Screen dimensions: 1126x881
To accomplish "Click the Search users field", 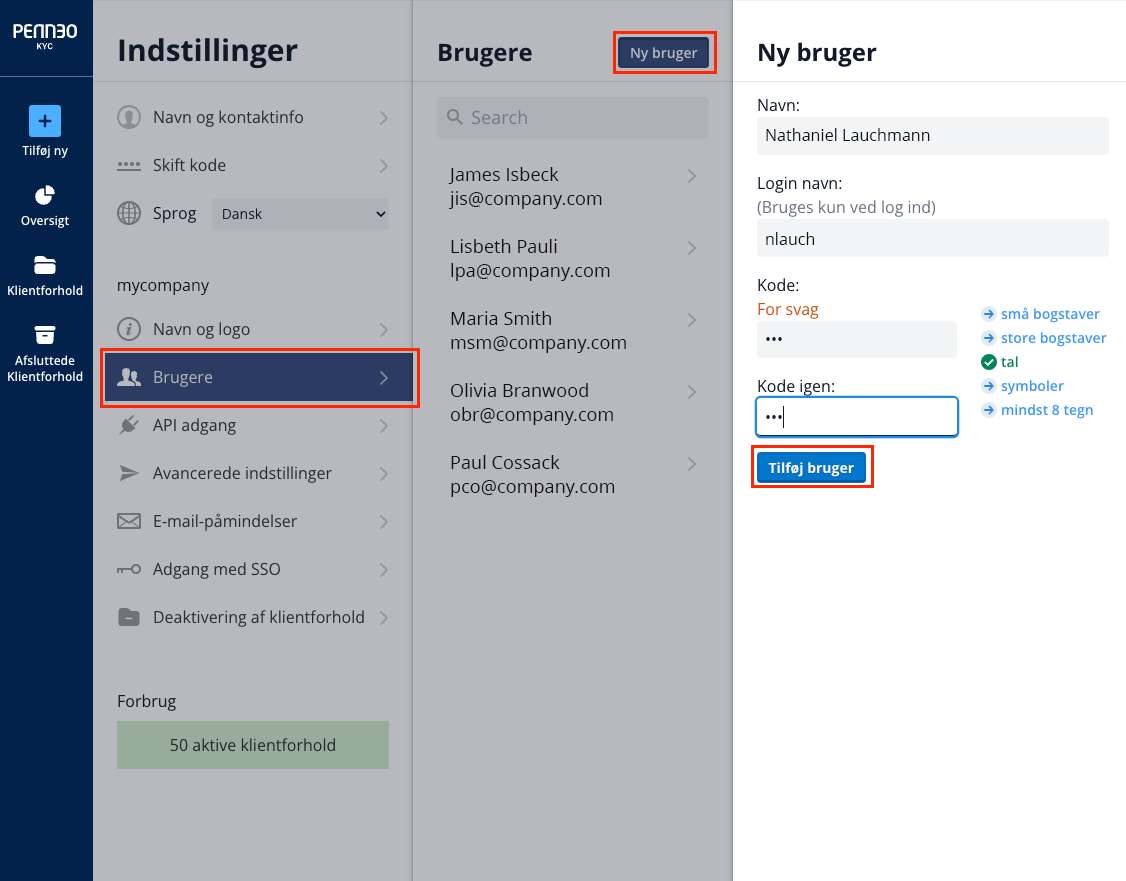I will pyautogui.click(x=573, y=118).
